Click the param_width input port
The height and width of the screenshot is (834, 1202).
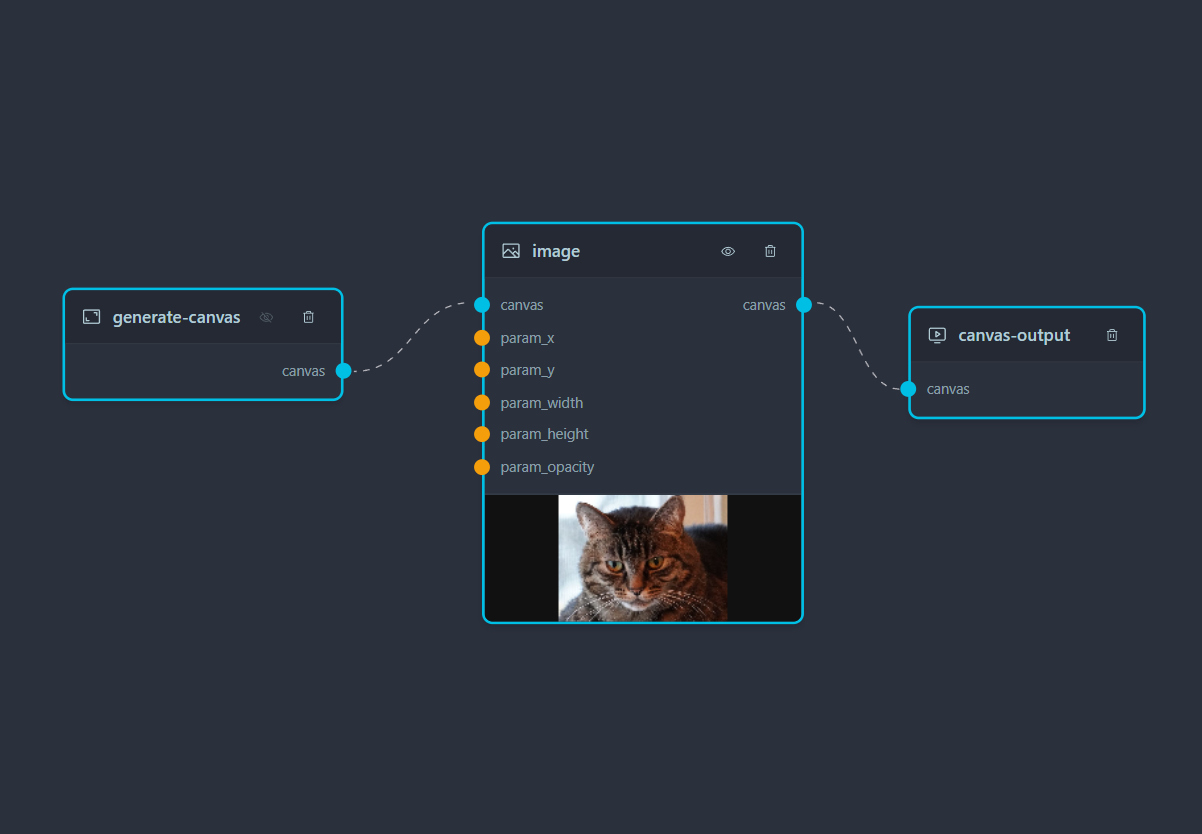(x=482, y=403)
